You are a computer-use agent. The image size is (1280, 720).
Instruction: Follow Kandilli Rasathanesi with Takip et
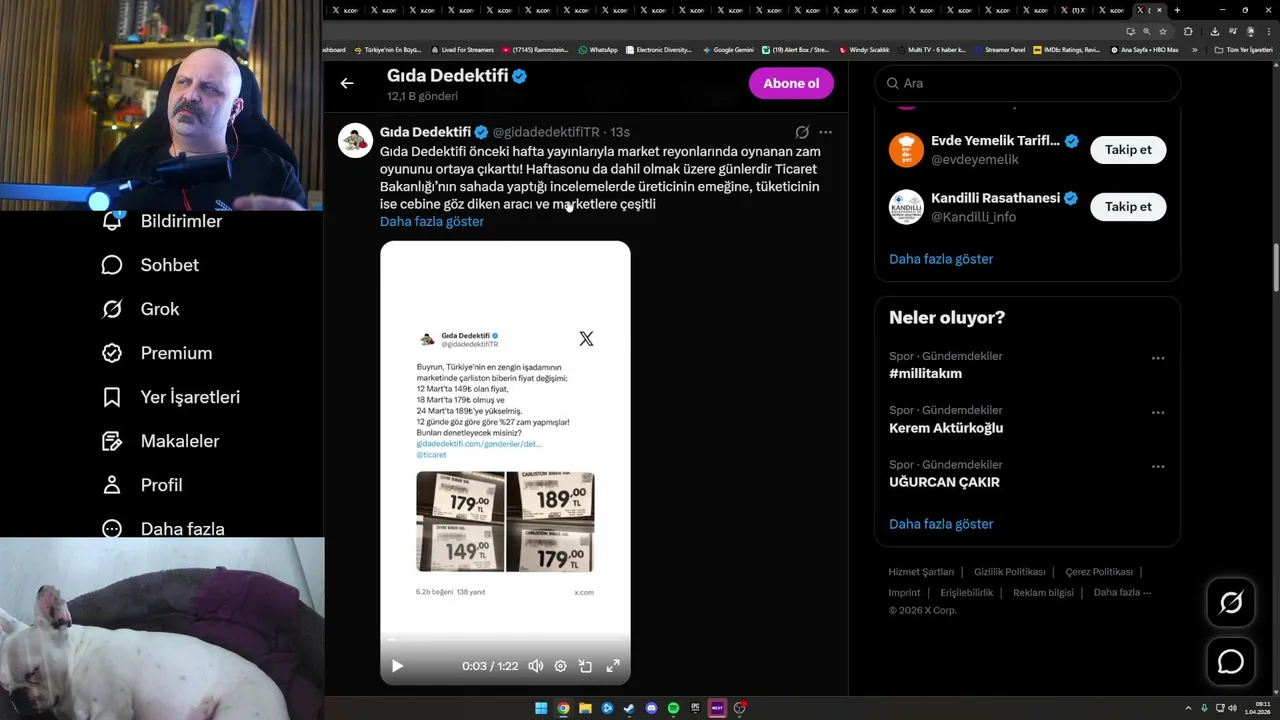(1128, 207)
